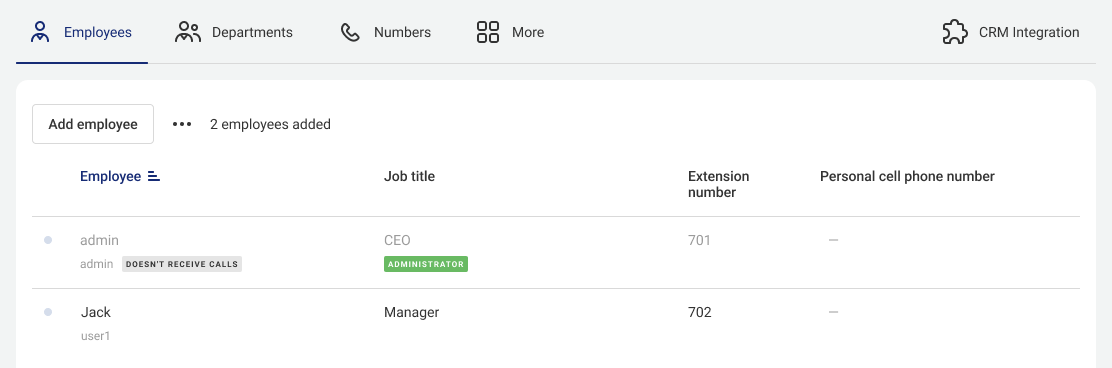This screenshot has width=1112, height=368.
Task: Click the CRM Integration puzzle icon
Action: click(955, 32)
